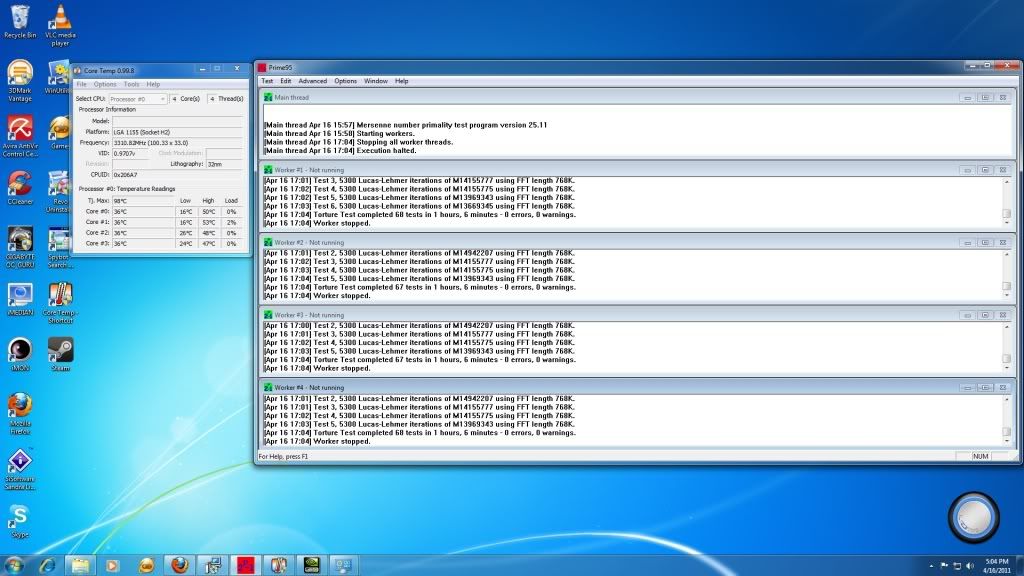Launch VLC media player from the desktop

pos(60,25)
